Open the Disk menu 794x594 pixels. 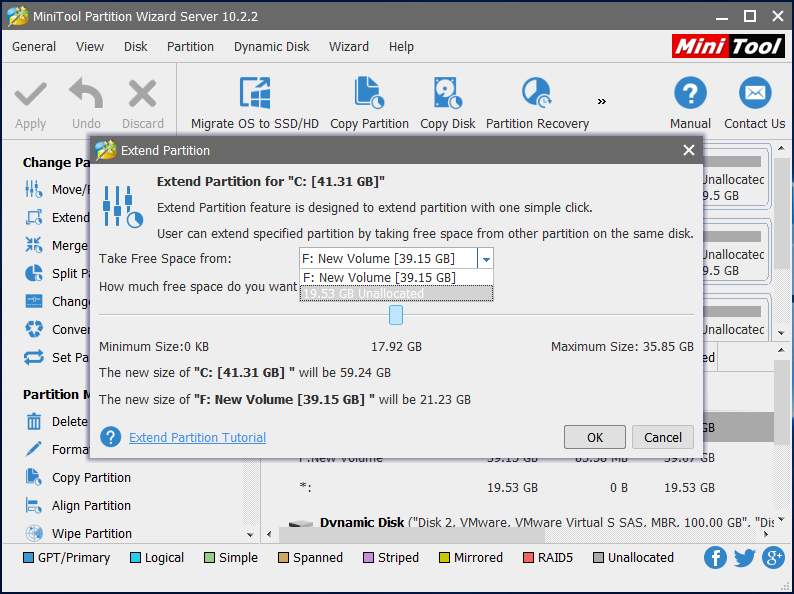(136, 47)
